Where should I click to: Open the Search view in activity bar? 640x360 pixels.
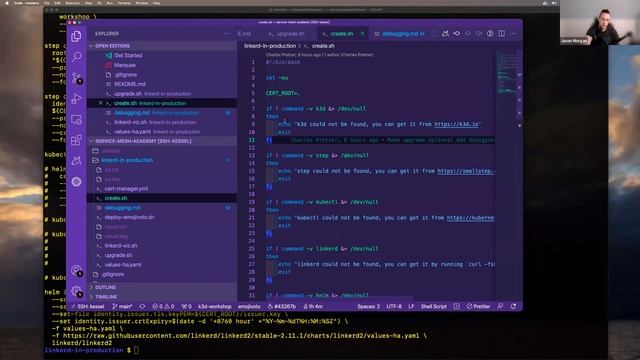pos(76,57)
